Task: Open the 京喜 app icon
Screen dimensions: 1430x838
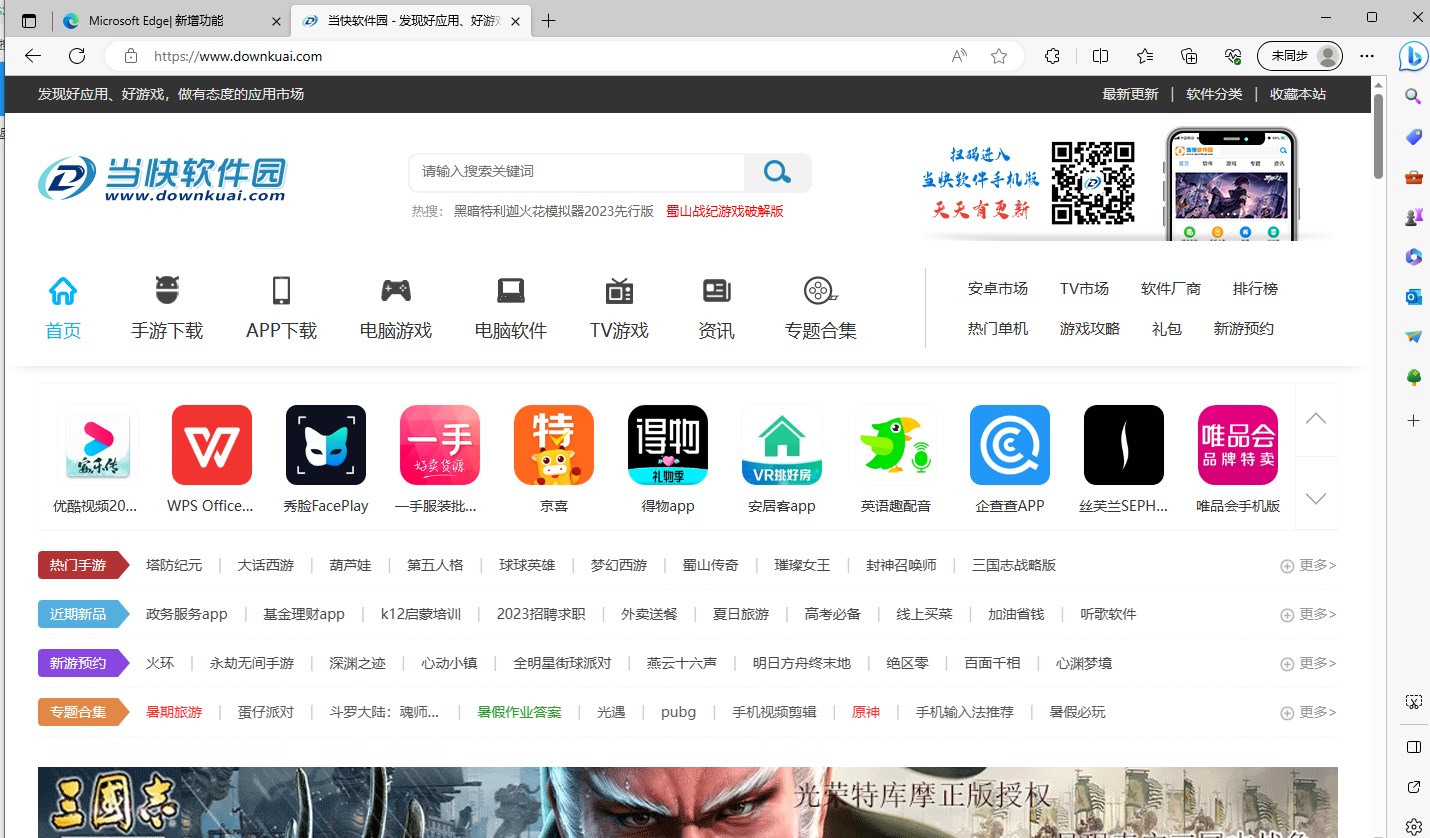Action: (554, 445)
